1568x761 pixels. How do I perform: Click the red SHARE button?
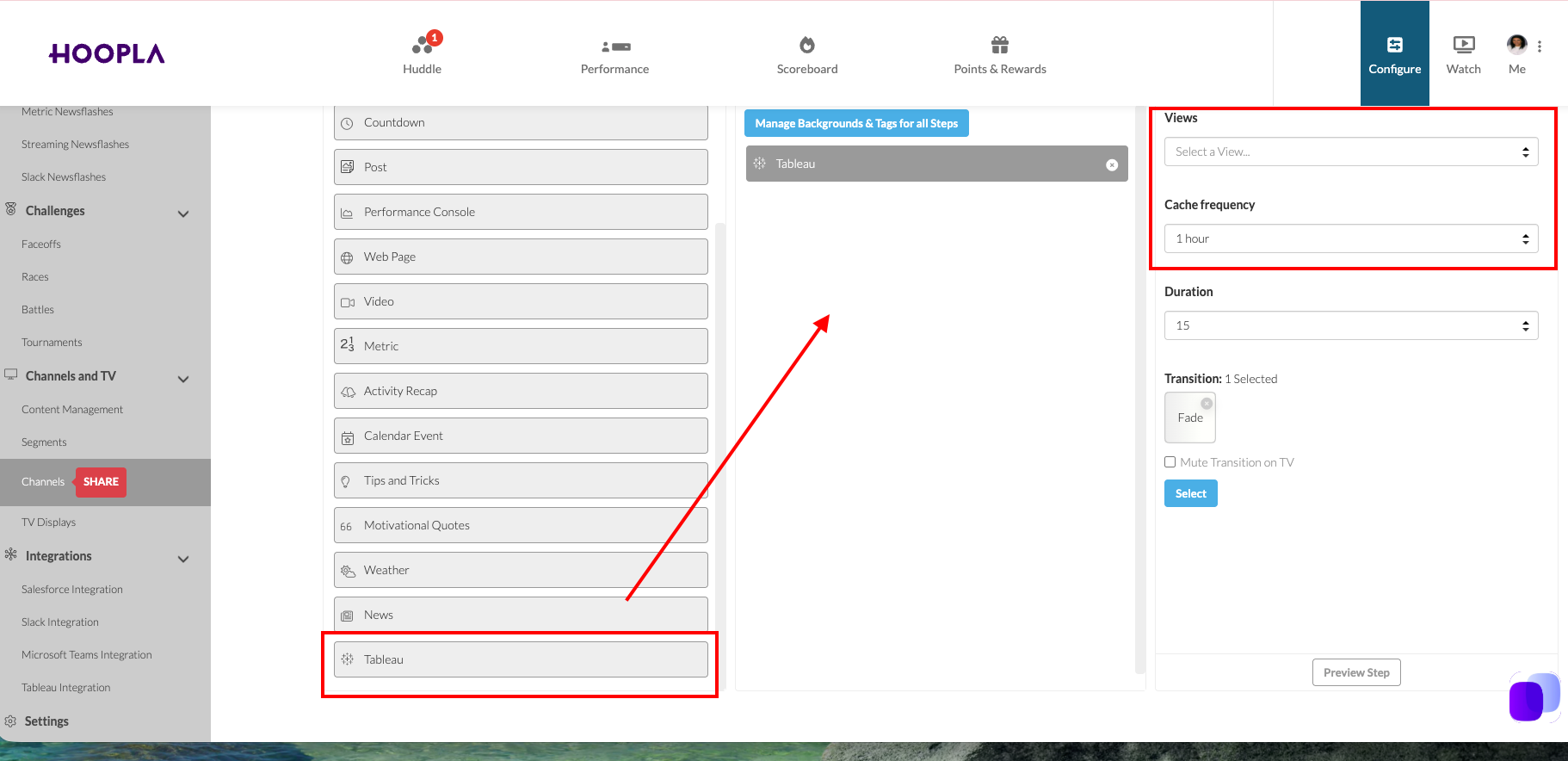[101, 482]
